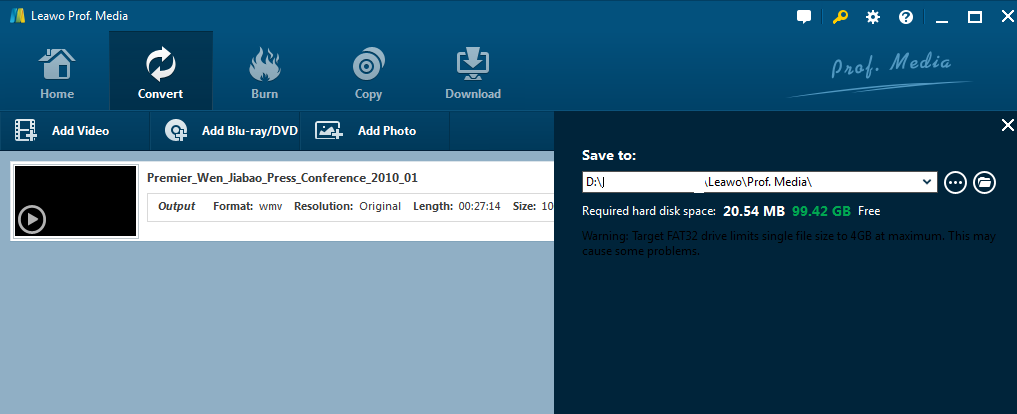Open the Home module

[x=57, y=71]
